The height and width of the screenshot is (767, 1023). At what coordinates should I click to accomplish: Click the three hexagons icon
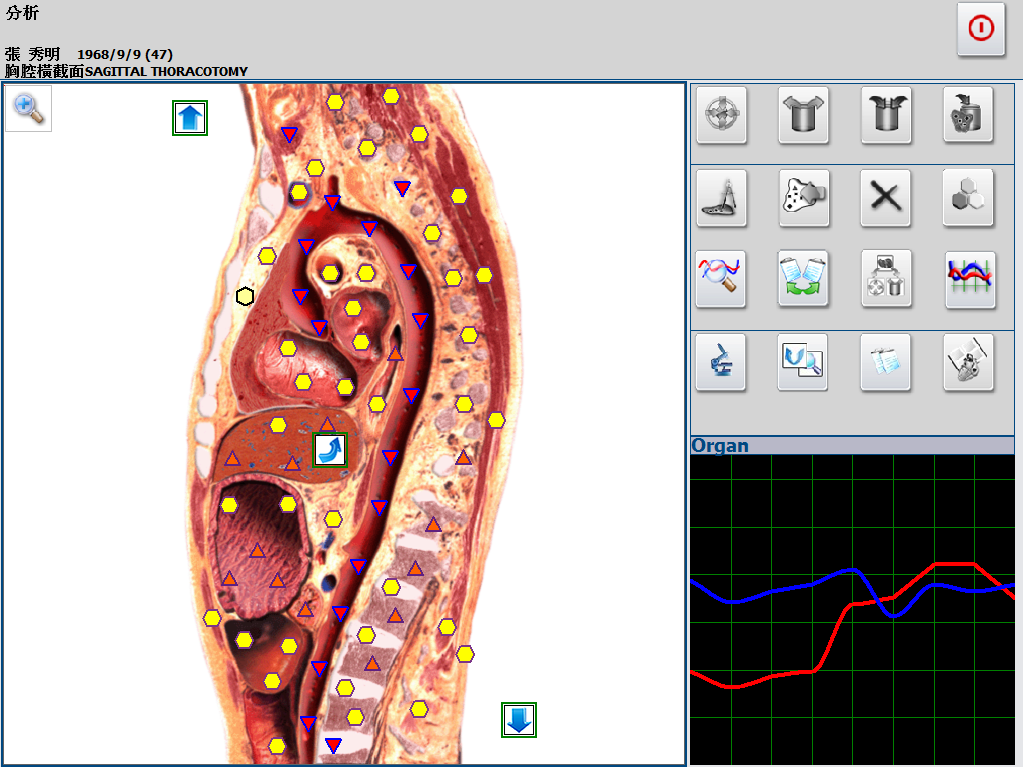pos(968,198)
